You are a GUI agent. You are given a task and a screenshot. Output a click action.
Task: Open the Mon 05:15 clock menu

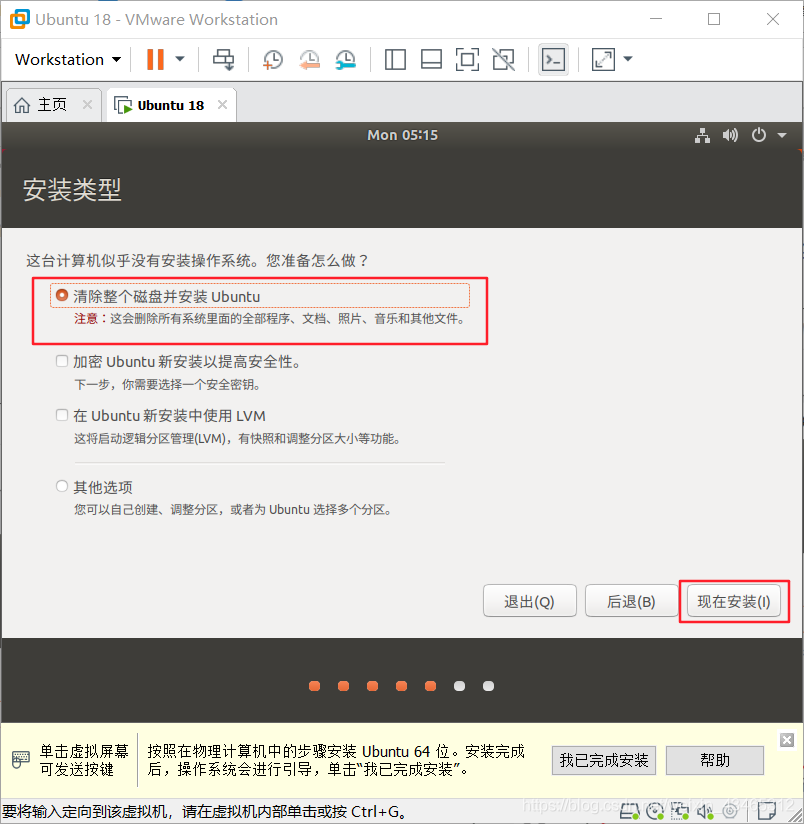pos(403,135)
